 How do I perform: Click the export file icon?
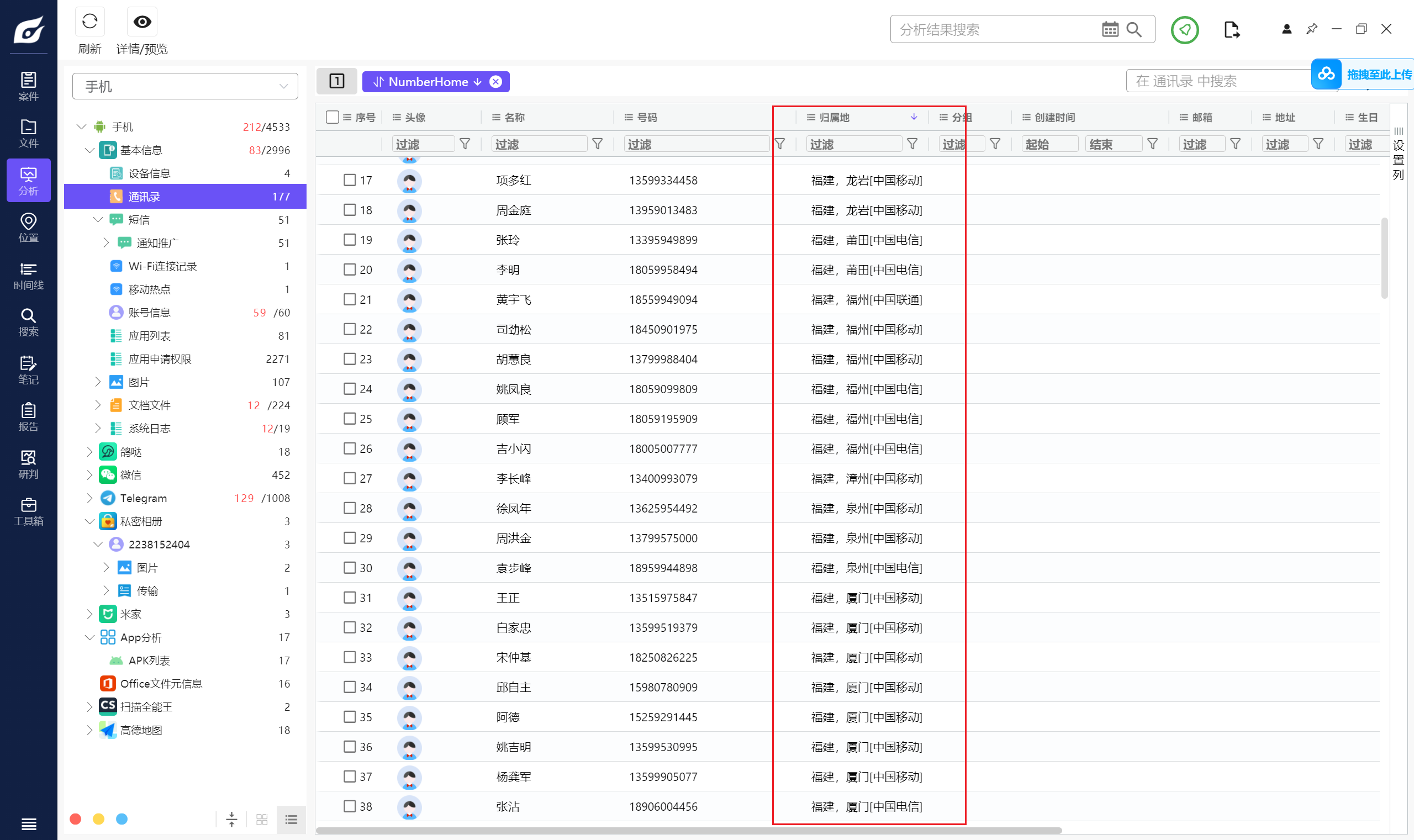click(x=1231, y=29)
